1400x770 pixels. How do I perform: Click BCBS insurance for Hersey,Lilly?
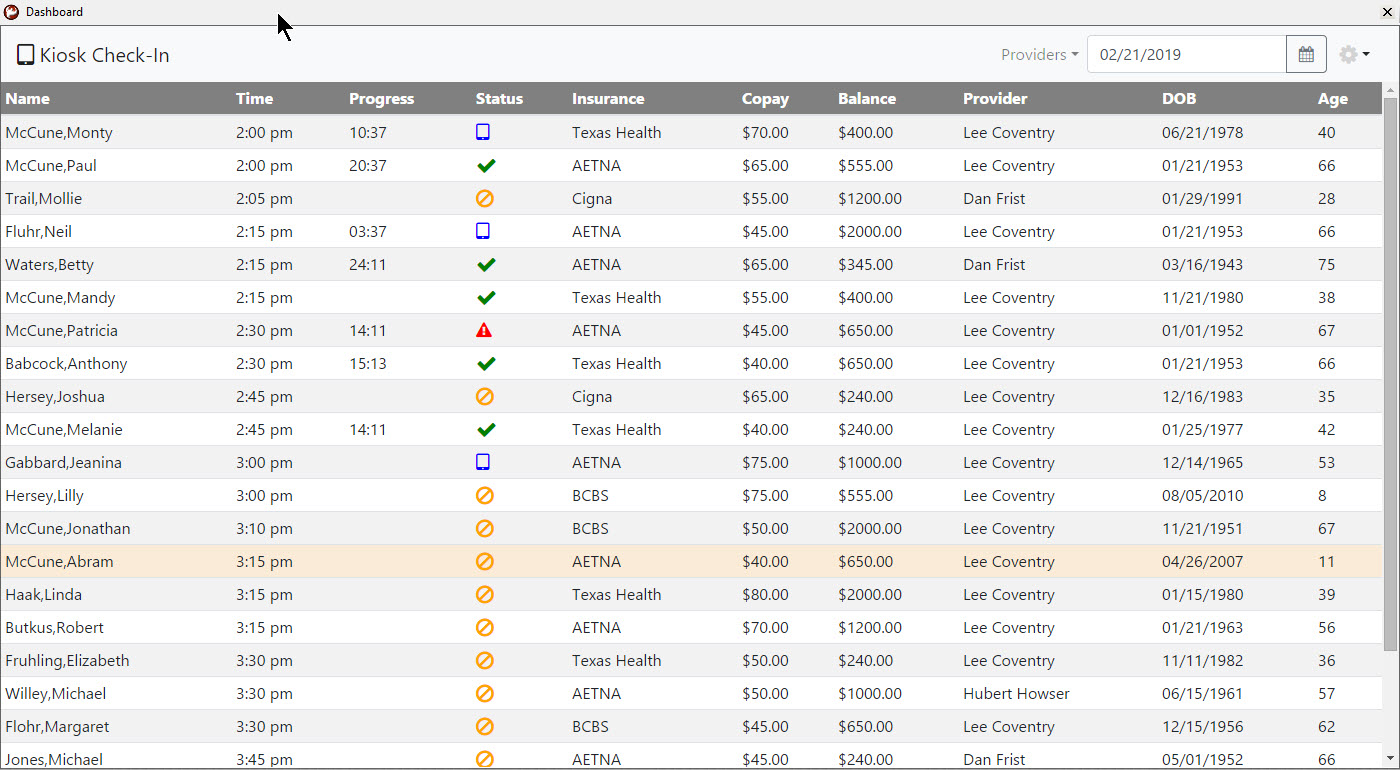pyautogui.click(x=590, y=495)
